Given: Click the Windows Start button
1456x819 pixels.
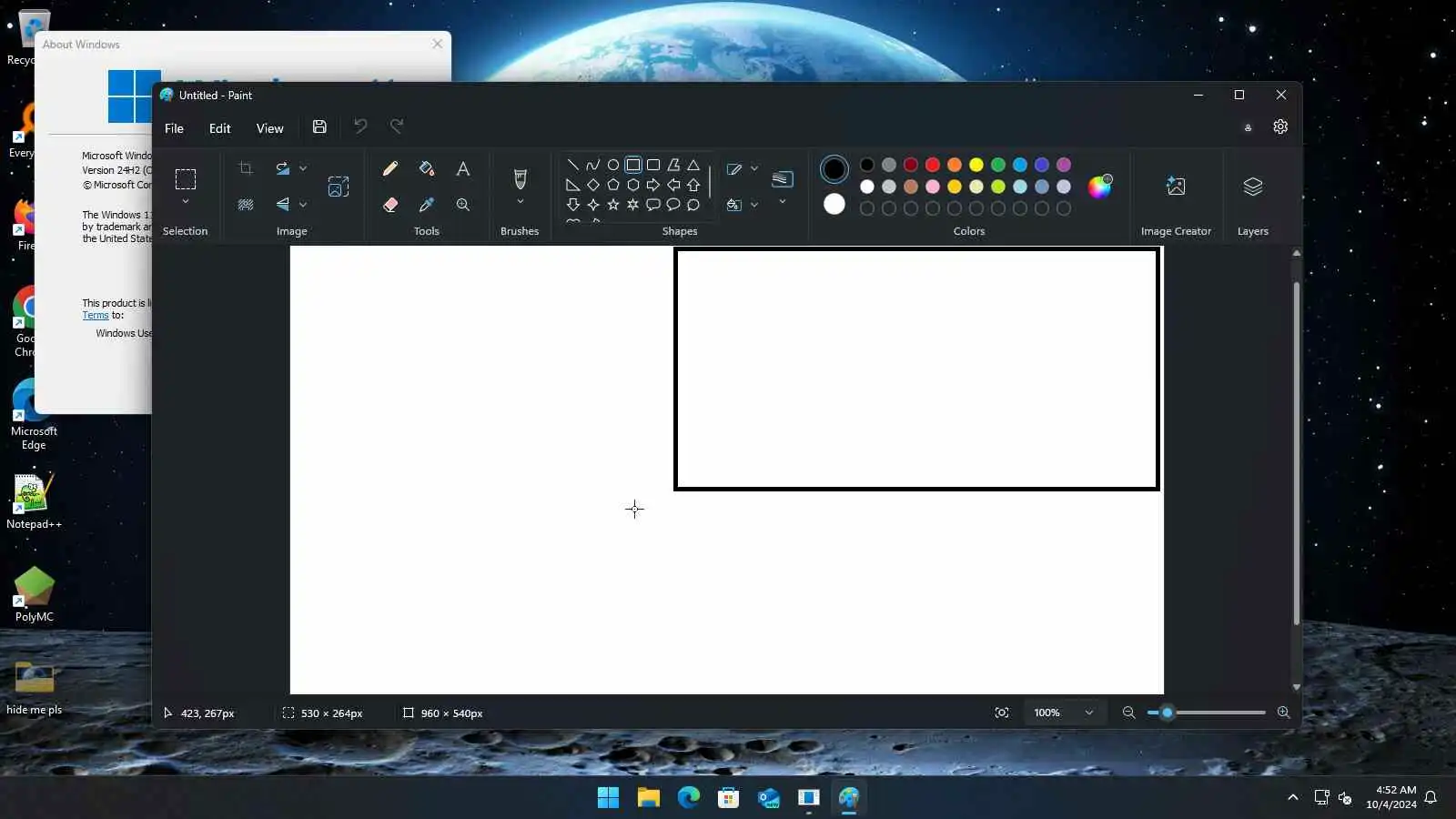Looking at the screenshot, I should pos(608,798).
